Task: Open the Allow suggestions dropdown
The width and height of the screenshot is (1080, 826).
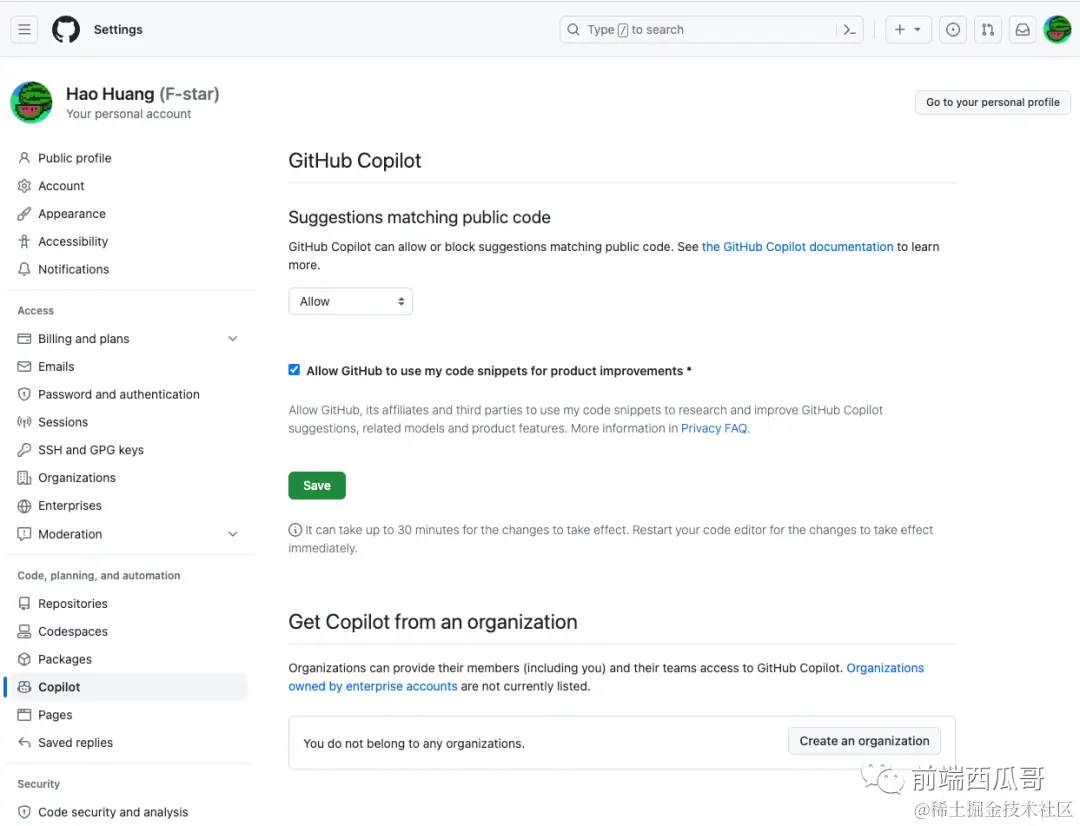Action: click(350, 302)
